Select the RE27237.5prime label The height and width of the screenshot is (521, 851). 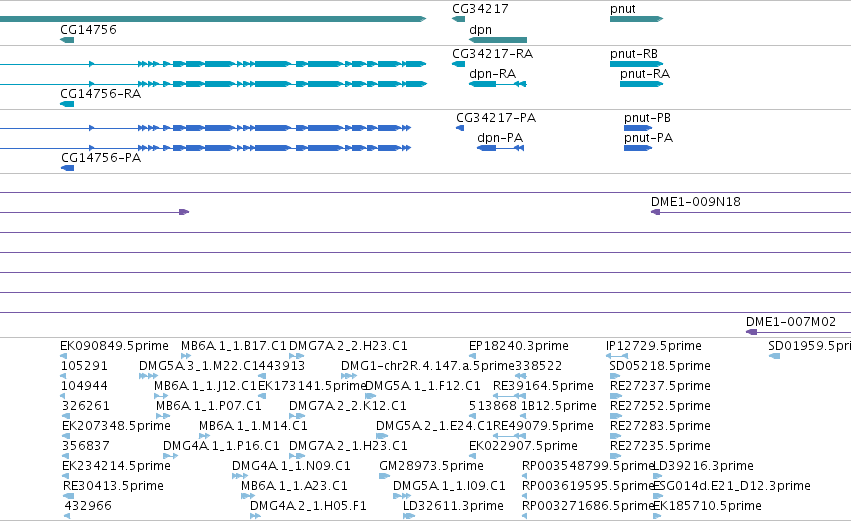(x=660, y=386)
